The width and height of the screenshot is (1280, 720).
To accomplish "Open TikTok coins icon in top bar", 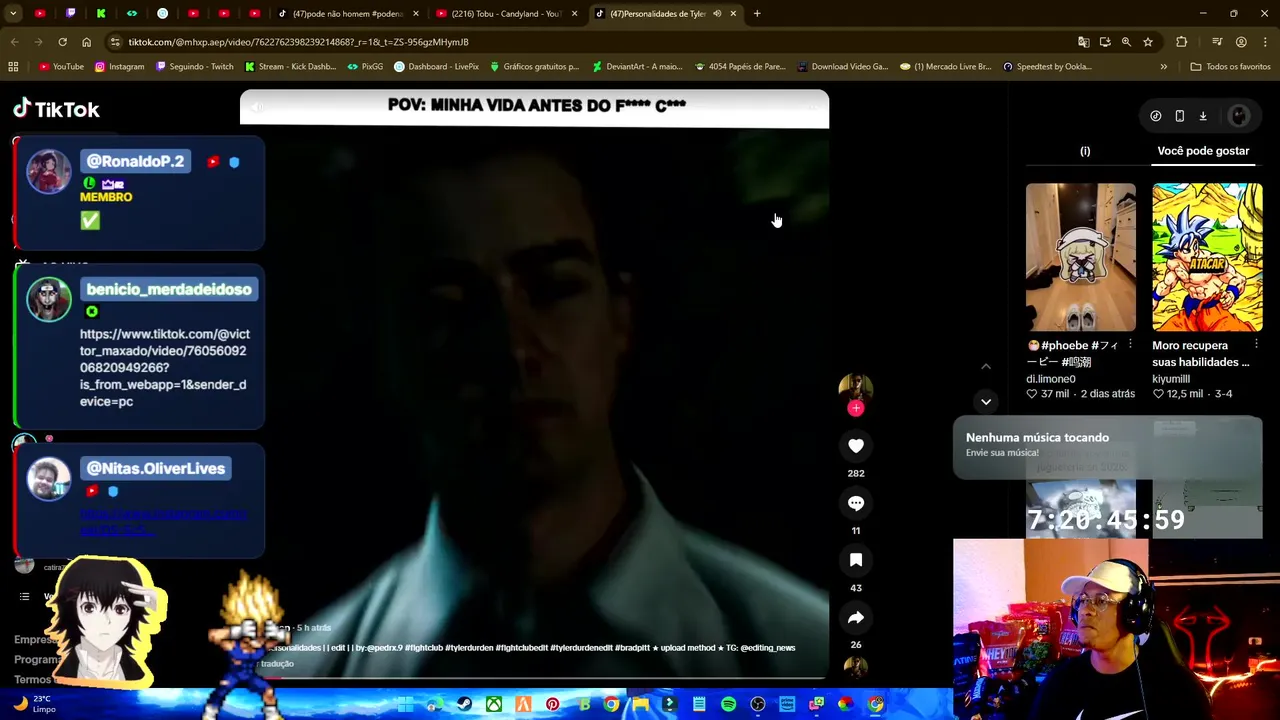I will point(1155,116).
